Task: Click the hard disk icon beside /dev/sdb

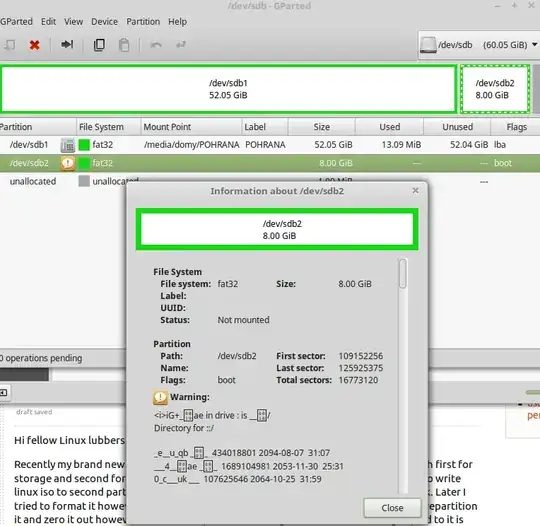Action: coord(428,45)
